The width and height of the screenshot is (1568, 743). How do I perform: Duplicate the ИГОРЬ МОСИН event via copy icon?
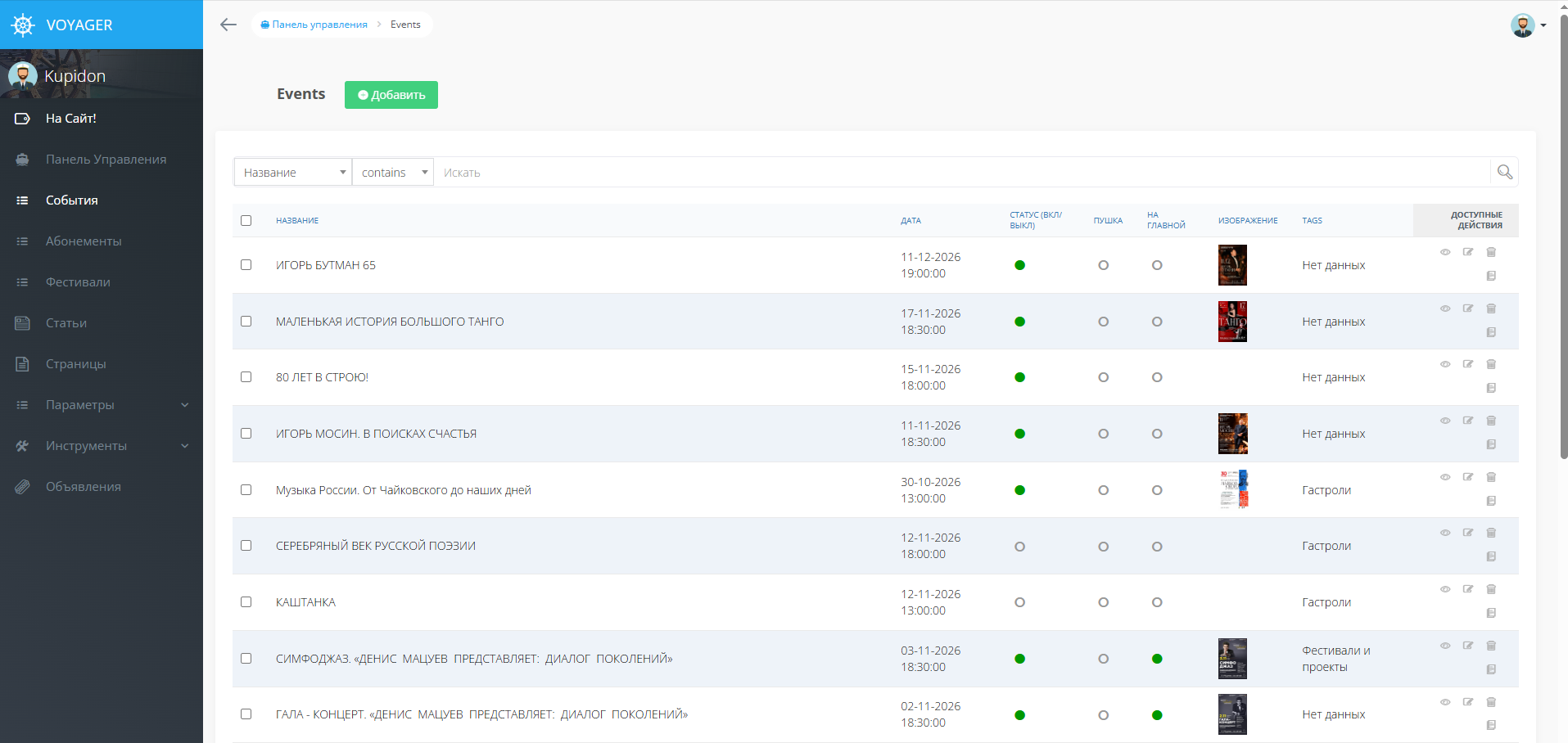(1491, 444)
